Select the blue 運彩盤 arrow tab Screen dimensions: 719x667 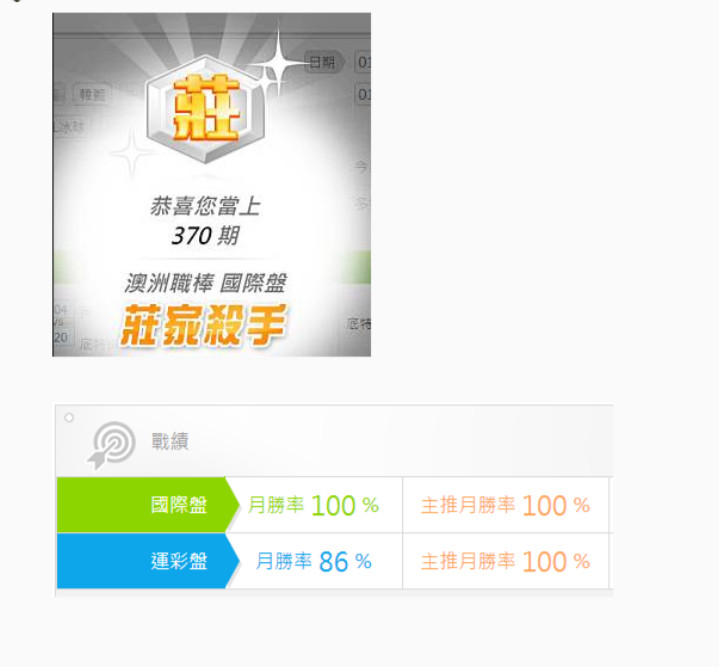click(x=148, y=561)
